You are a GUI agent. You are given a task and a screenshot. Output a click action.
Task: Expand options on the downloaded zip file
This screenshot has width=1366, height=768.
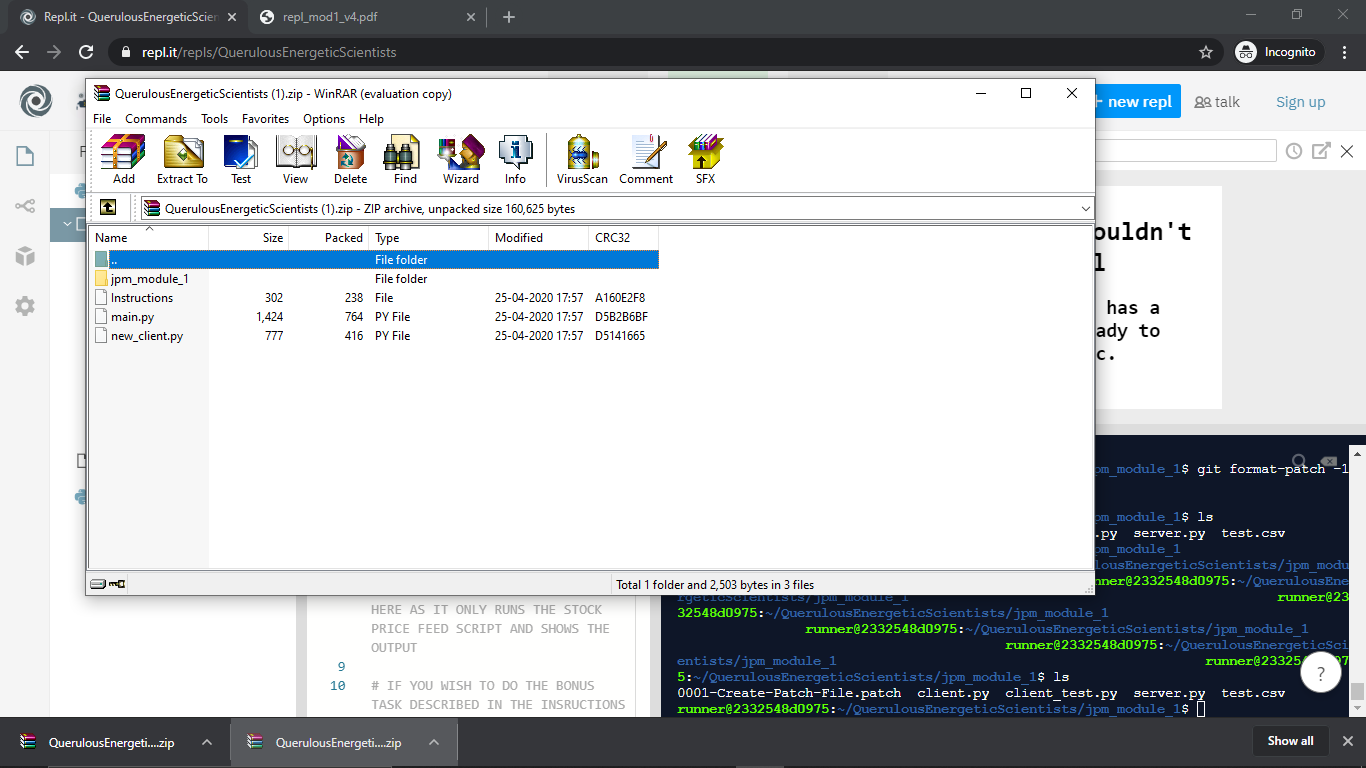tap(207, 742)
